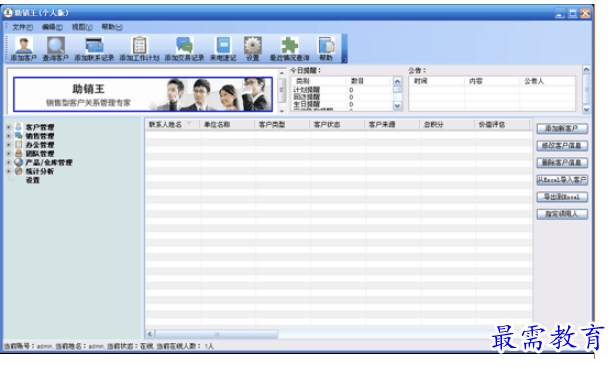
Task: Maximize the 助销王 window
Action: click(573, 13)
